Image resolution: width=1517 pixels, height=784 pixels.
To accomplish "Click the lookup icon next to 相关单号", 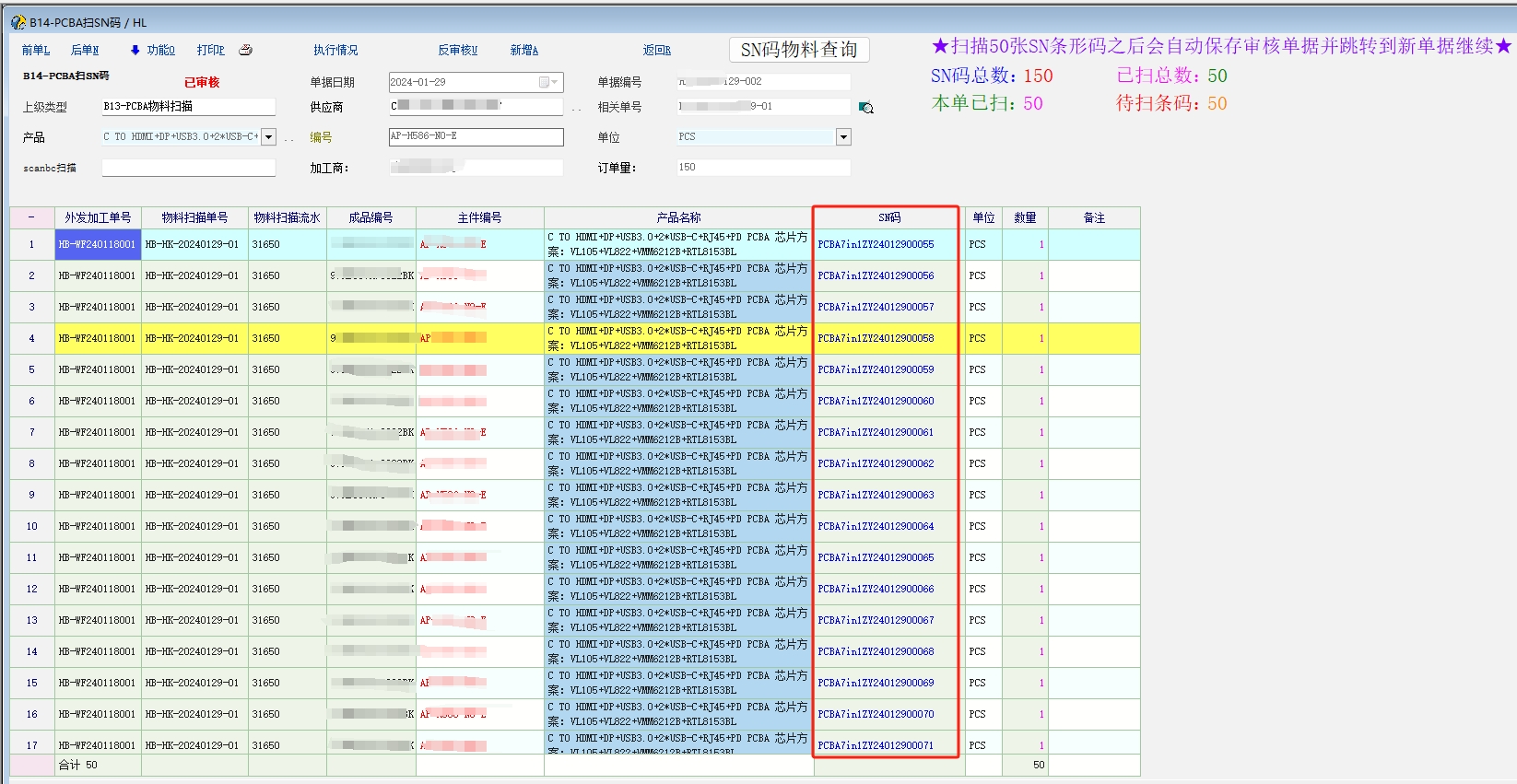I will 865,108.
